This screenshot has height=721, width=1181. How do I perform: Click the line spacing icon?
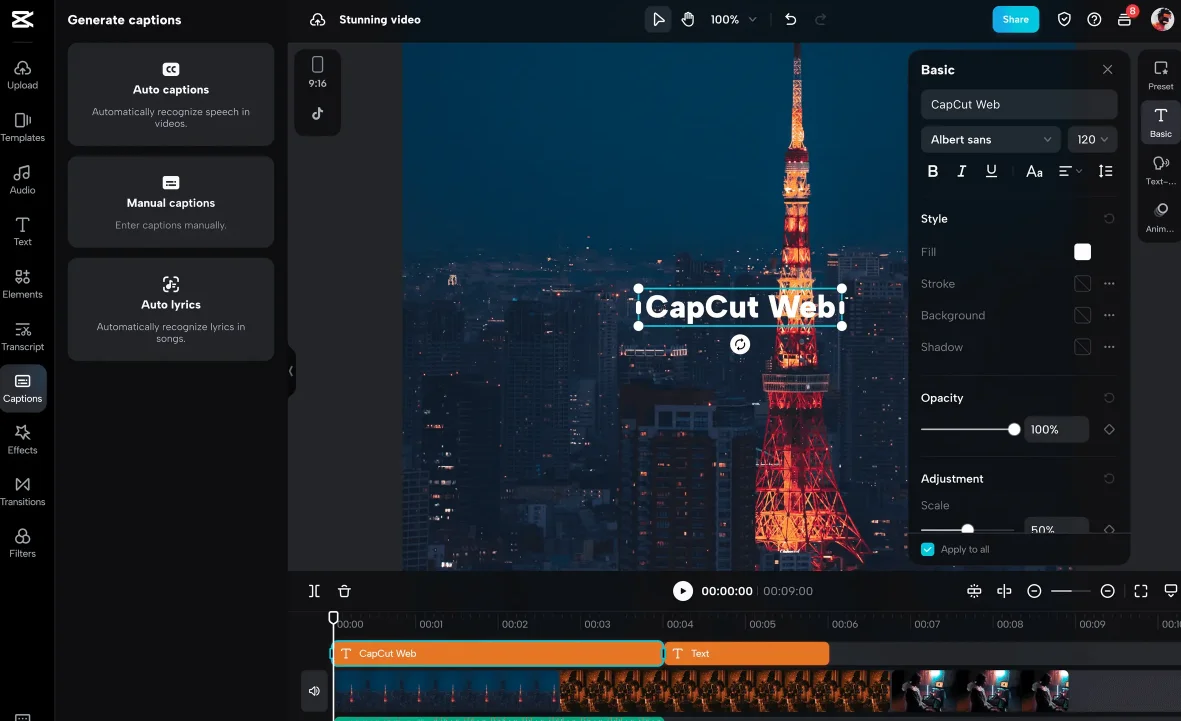pos(1106,171)
